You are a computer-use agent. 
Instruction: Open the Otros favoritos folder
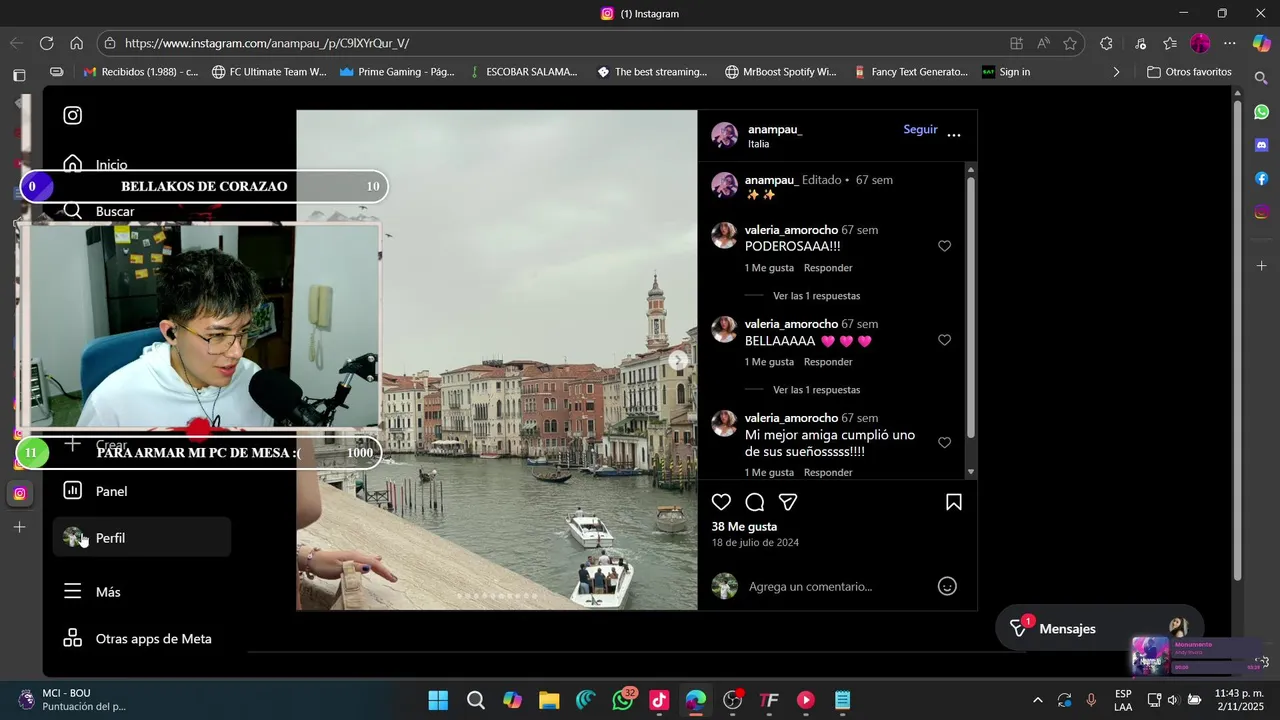pos(1189,72)
